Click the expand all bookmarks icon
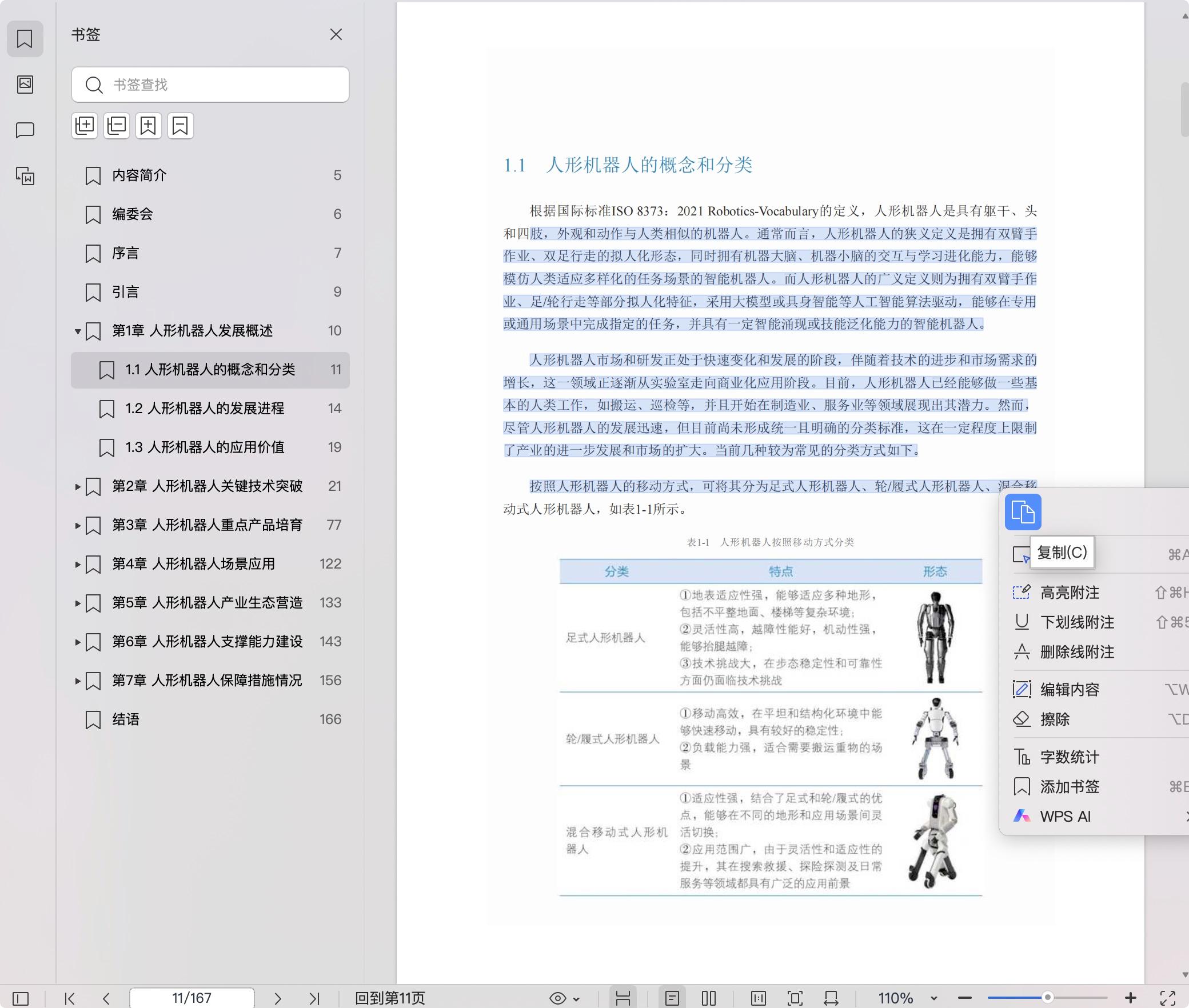 [x=85, y=126]
